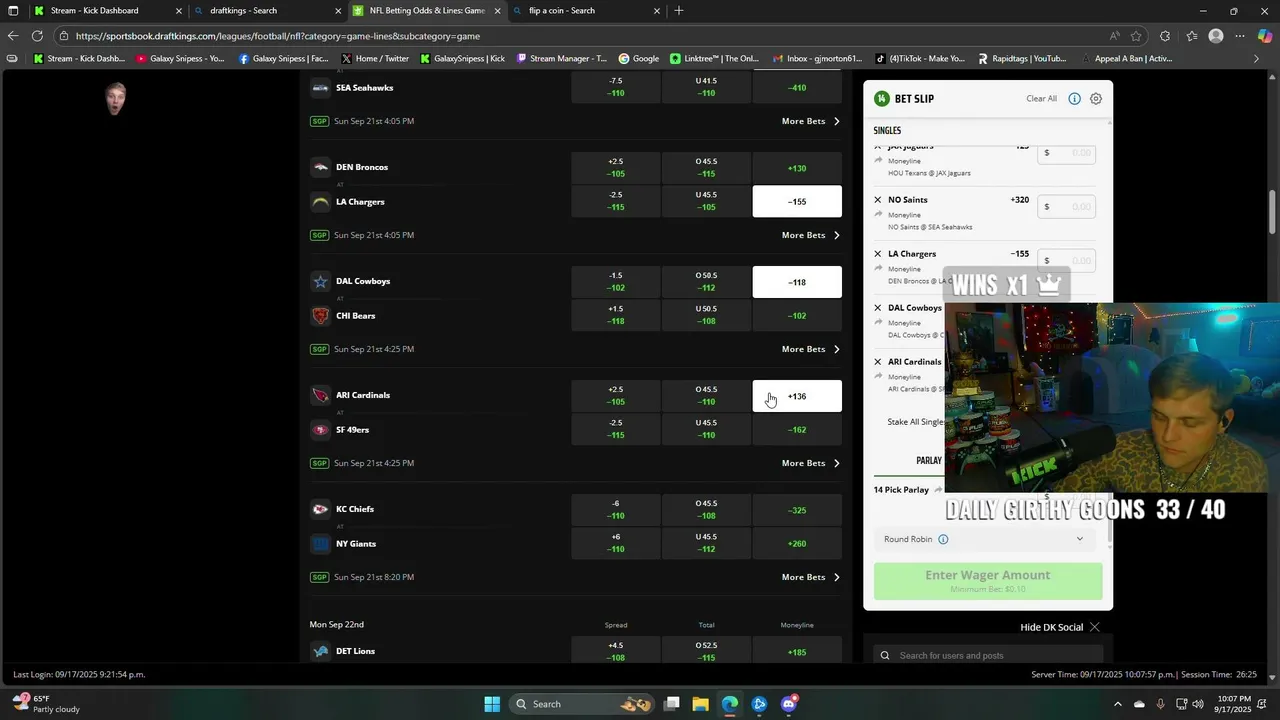Click CHI Bears team logo
The width and height of the screenshot is (1280, 720).
[x=320, y=316]
